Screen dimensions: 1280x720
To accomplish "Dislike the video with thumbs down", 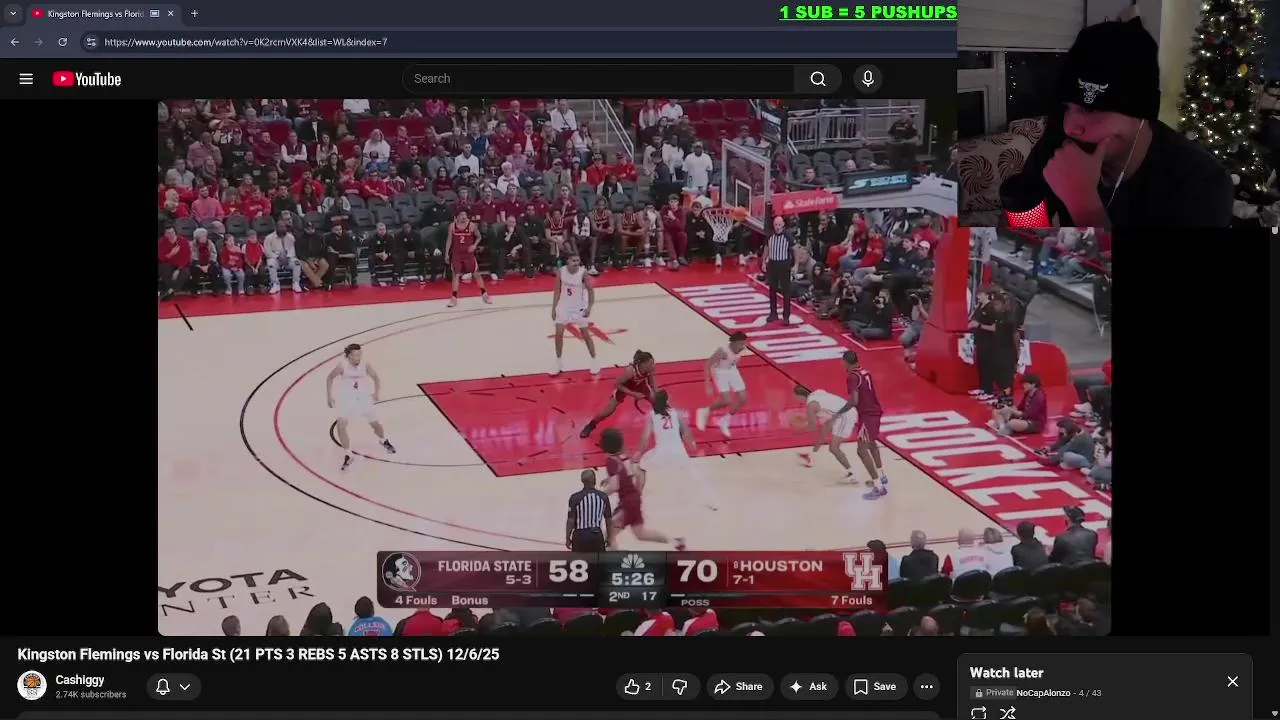I will (680, 687).
